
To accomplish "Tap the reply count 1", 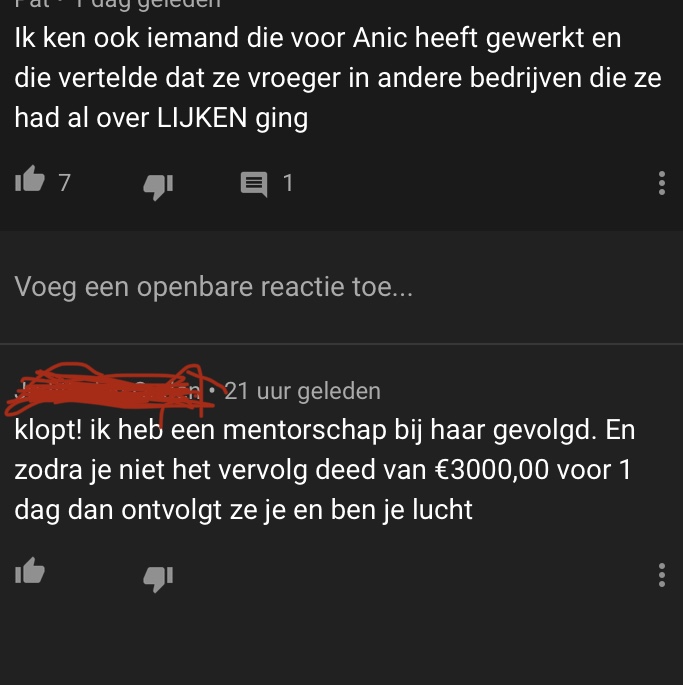I will (x=288, y=183).
